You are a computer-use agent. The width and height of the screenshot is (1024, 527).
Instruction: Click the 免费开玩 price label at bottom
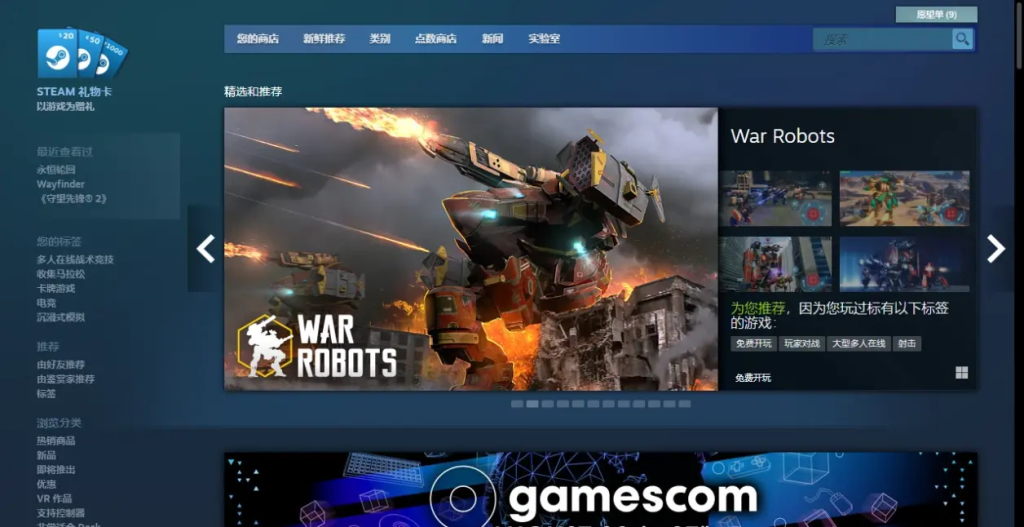click(753, 377)
